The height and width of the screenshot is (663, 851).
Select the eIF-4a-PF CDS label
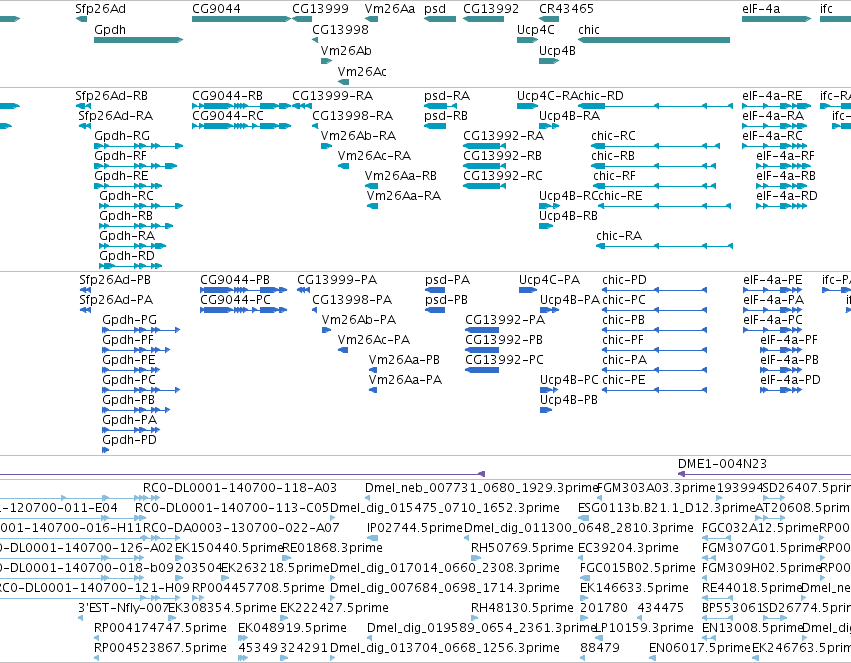789,340
